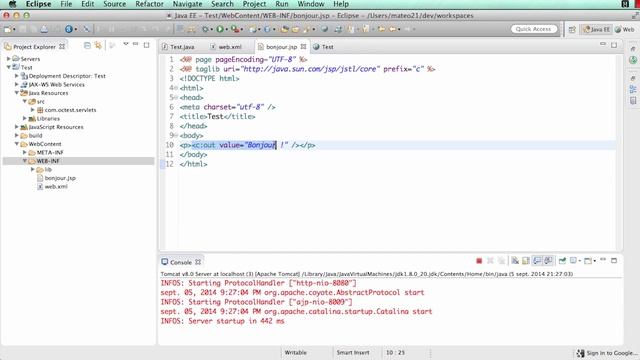Expand Deployment Descriptor: Test node
The width and height of the screenshot is (640, 360).
(16, 76)
